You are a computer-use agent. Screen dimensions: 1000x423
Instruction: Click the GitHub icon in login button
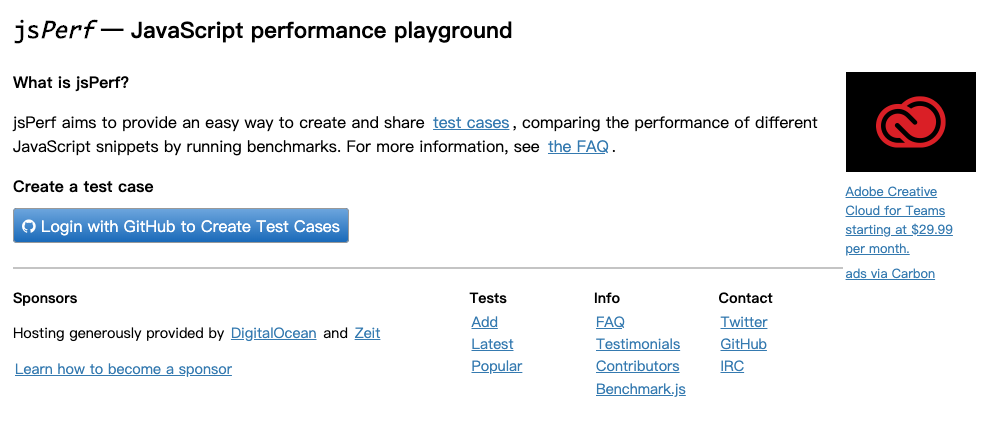pos(29,226)
